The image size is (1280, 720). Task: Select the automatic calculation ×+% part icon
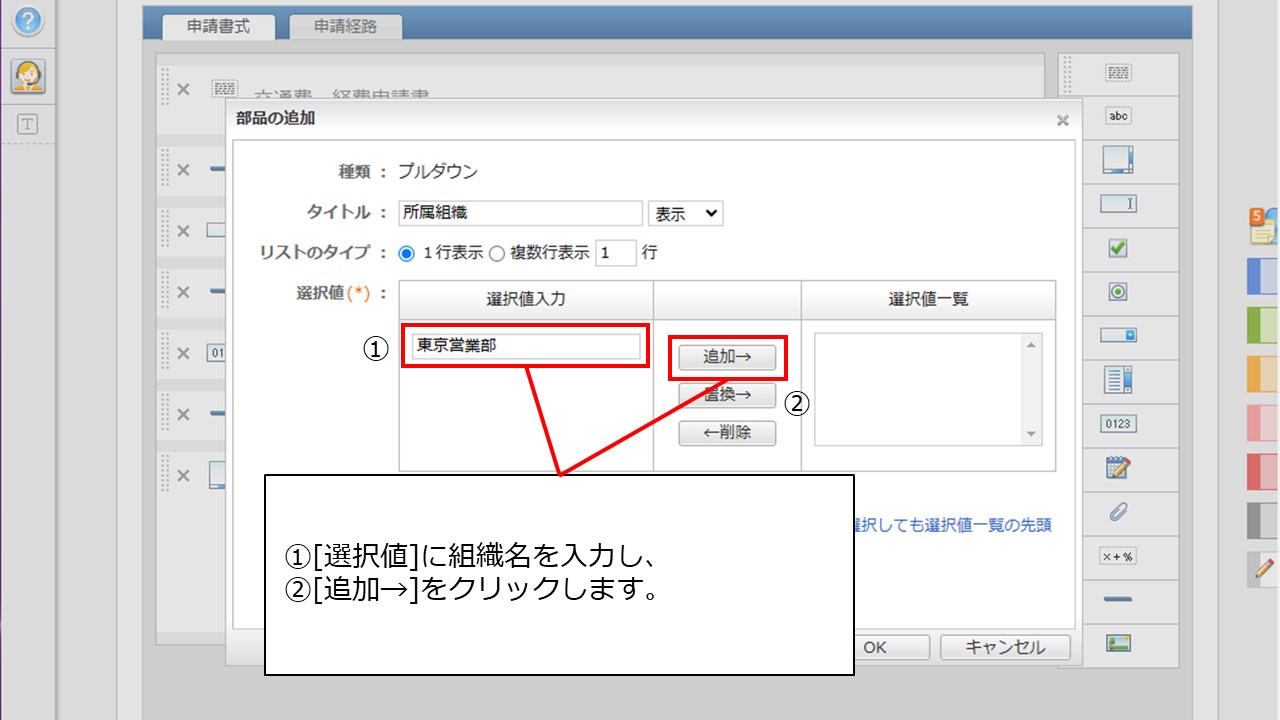[x=1118, y=556]
